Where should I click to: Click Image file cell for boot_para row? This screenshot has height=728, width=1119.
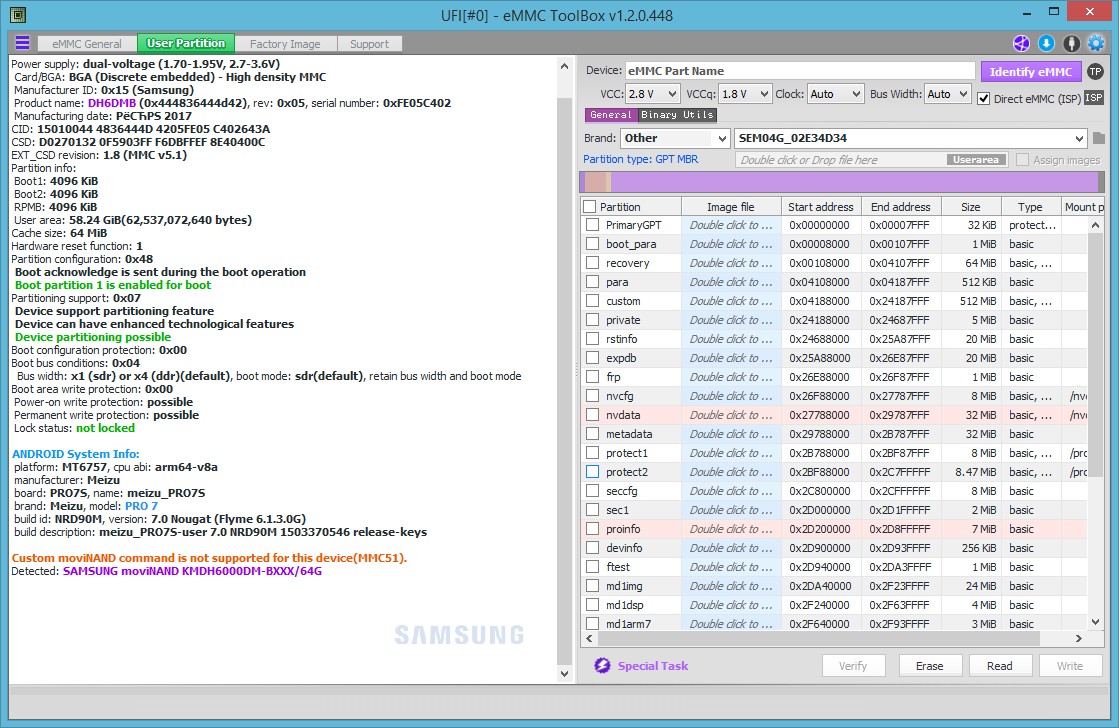point(731,244)
